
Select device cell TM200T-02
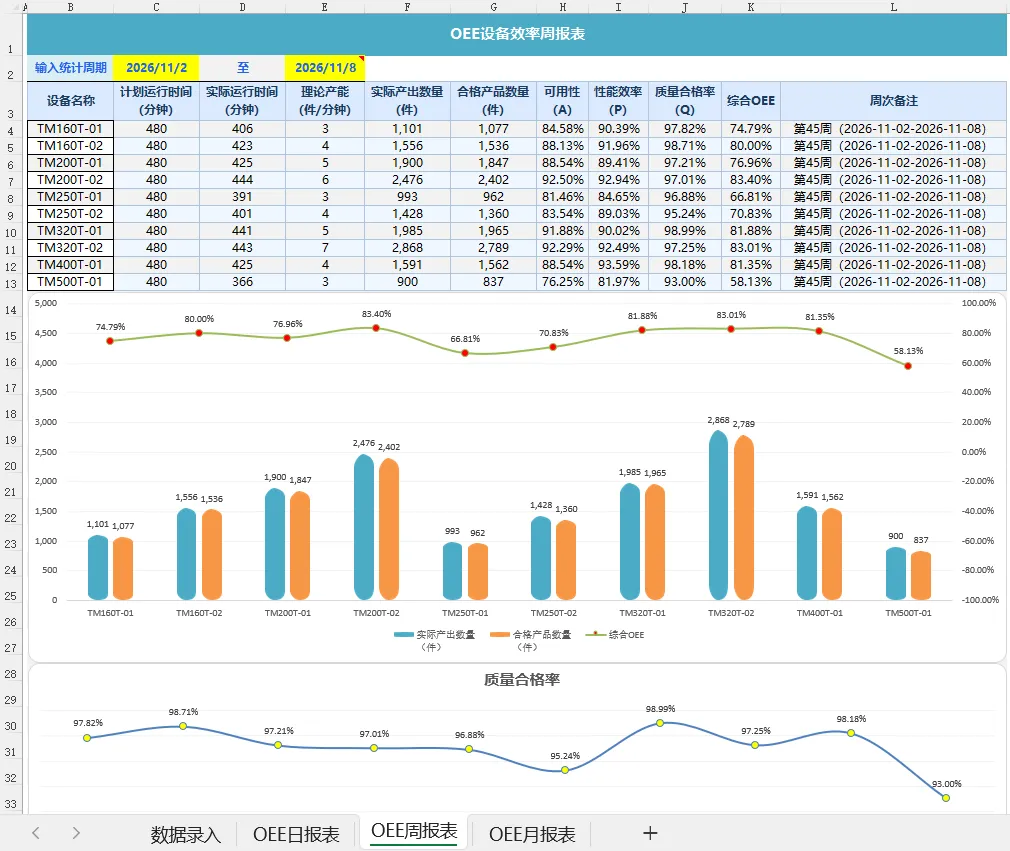click(x=70, y=180)
